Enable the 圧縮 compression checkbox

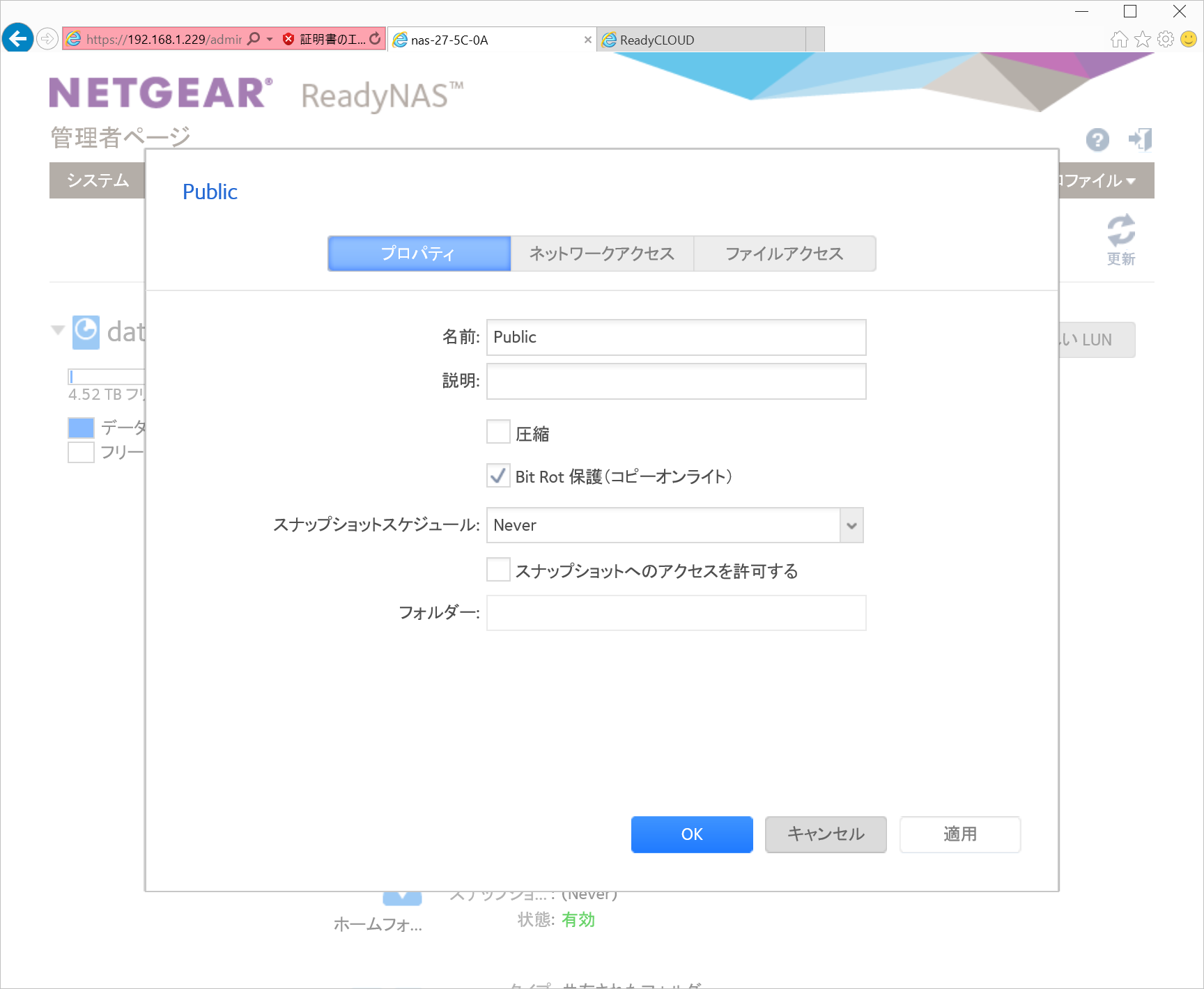(498, 433)
